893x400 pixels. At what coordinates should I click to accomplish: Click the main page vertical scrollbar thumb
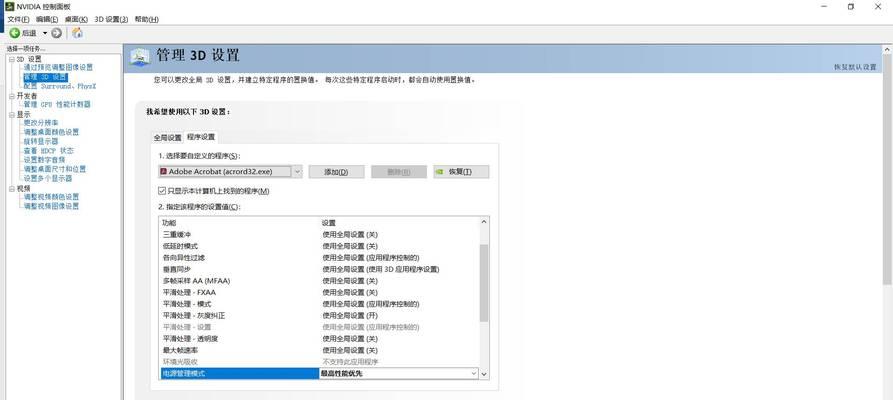click(887, 170)
